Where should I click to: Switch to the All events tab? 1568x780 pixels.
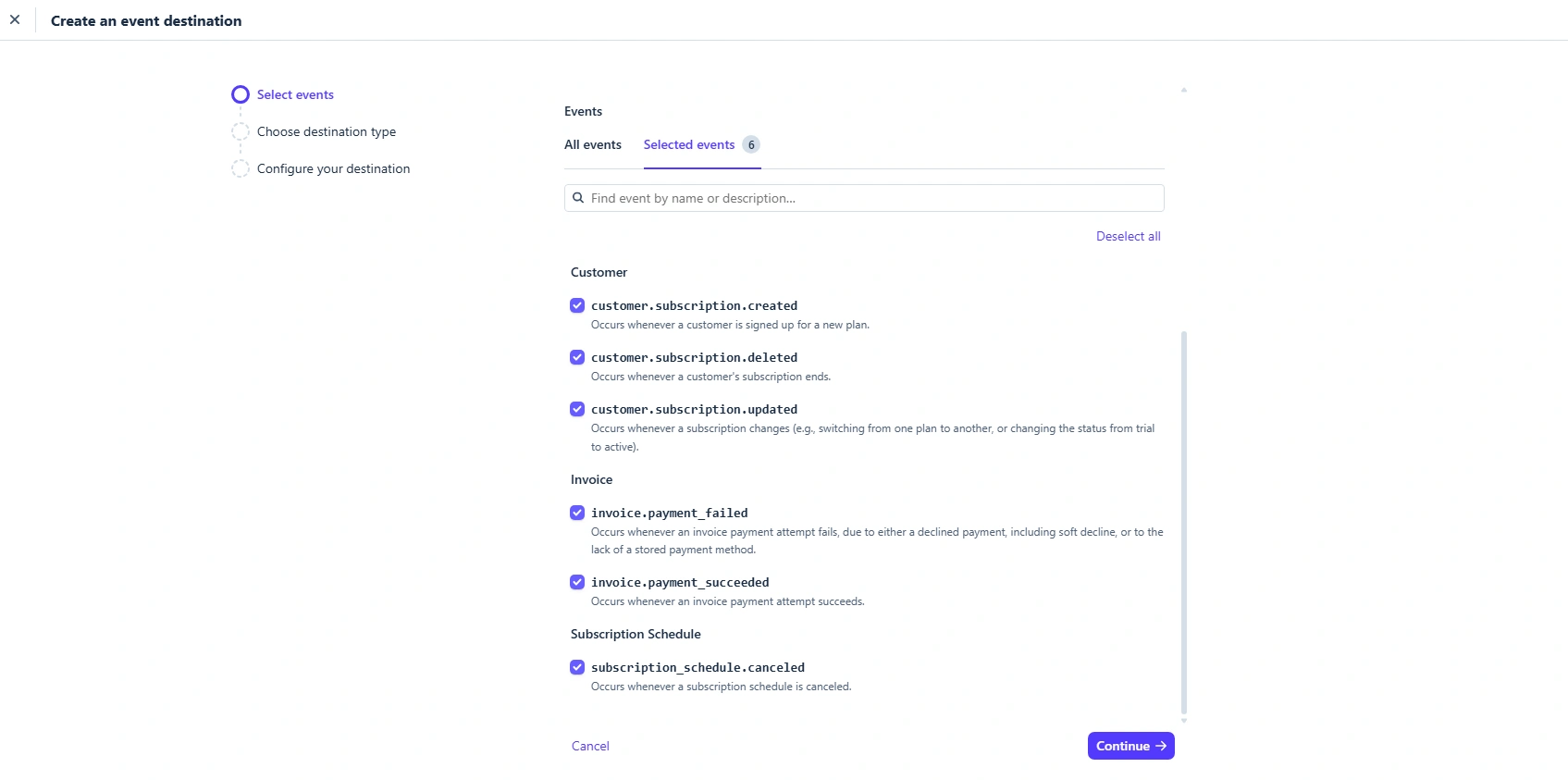[x=593, y=145]
